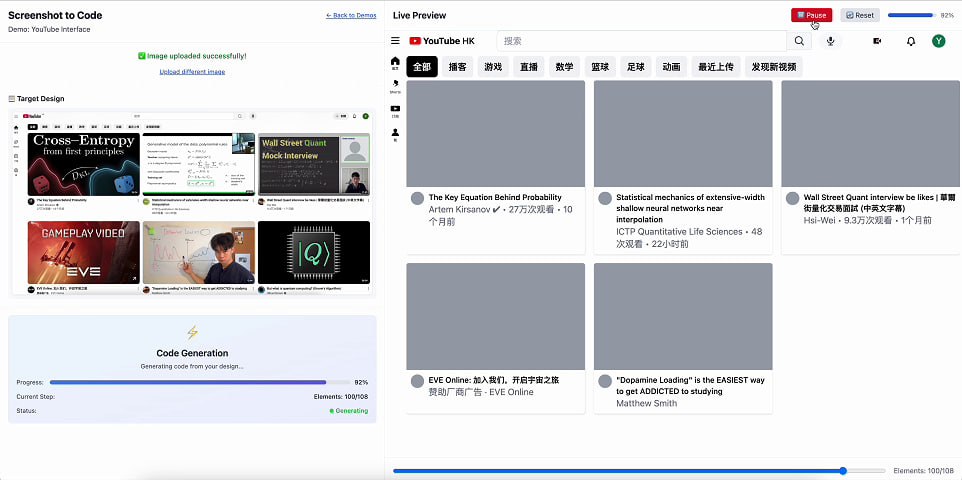This screenshot has height=480, width=962.
Task: Open the hamburger menu in the preview
Action: pos(395,41)
